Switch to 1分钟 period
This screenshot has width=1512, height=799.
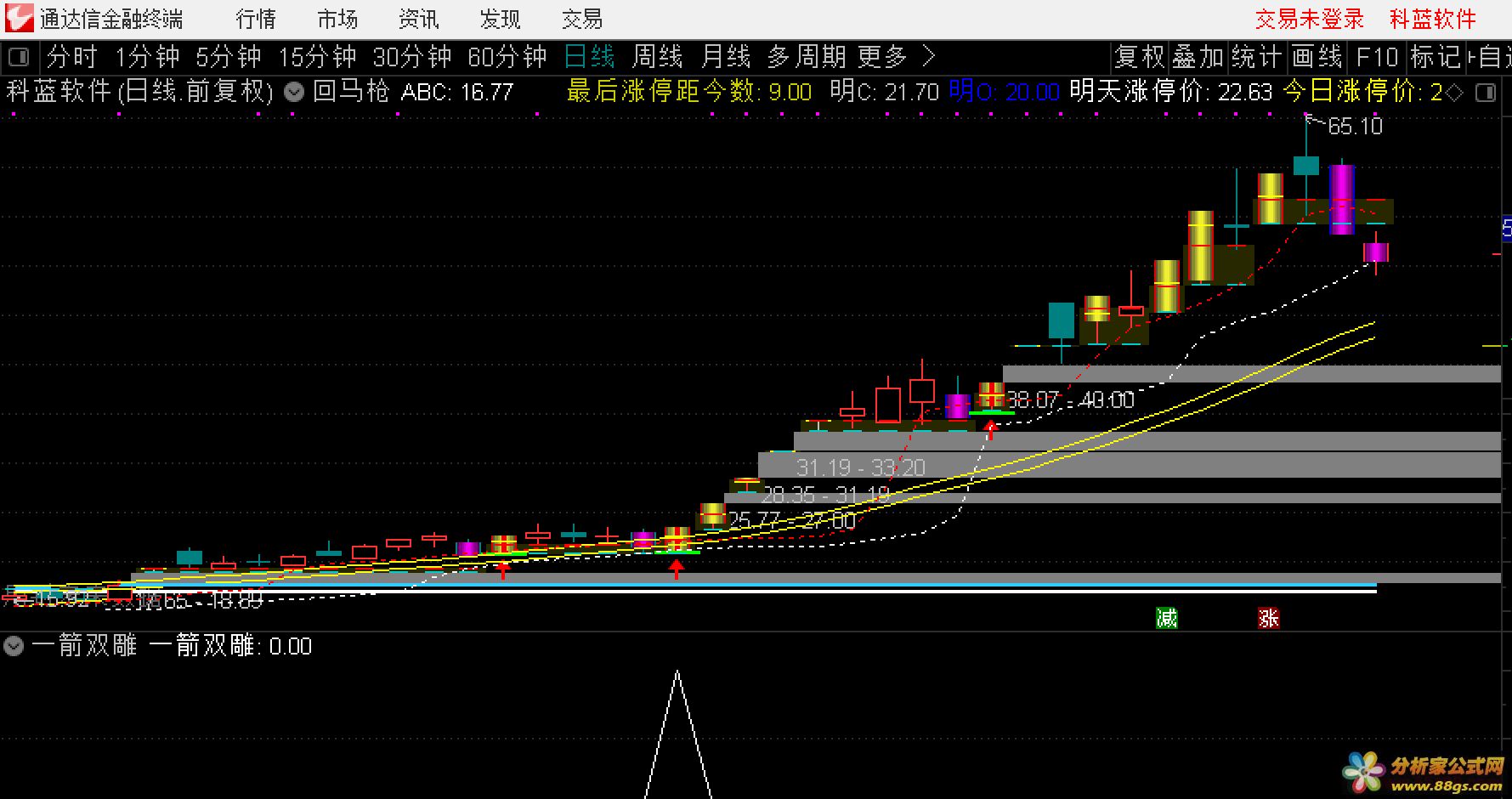pos(148,57)
